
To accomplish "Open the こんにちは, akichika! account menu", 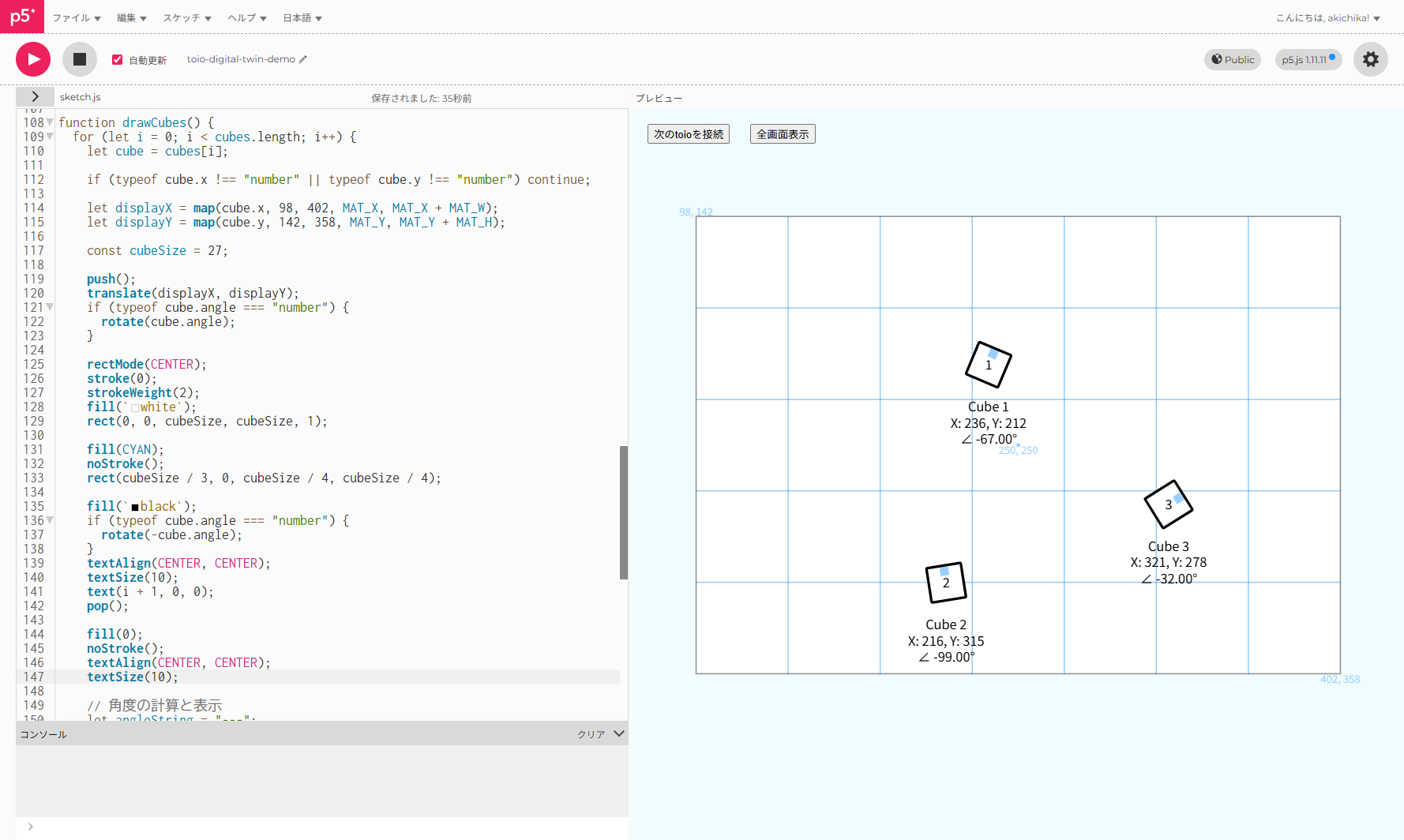I will [x=1328, y=18].
